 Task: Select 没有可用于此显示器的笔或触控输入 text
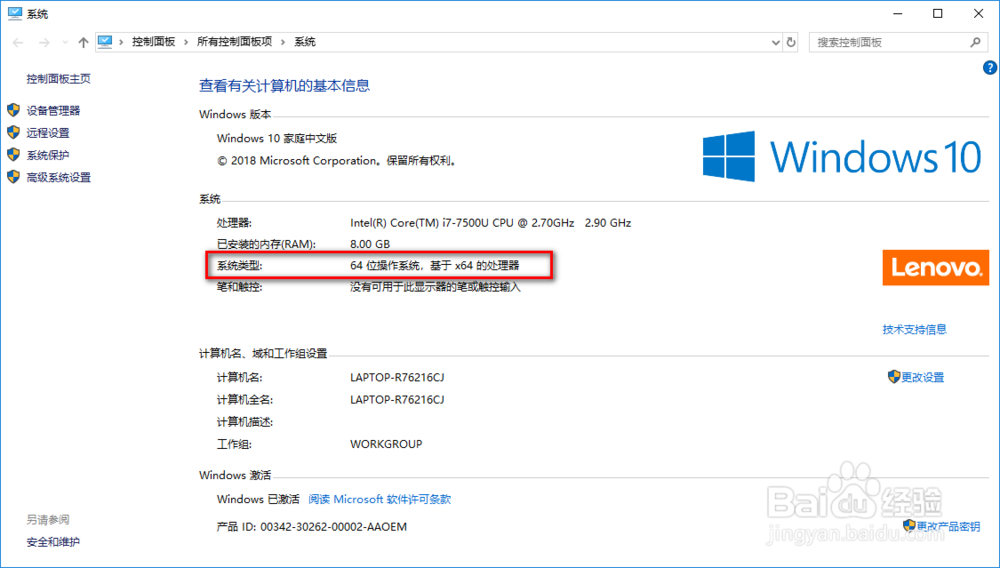435,288
